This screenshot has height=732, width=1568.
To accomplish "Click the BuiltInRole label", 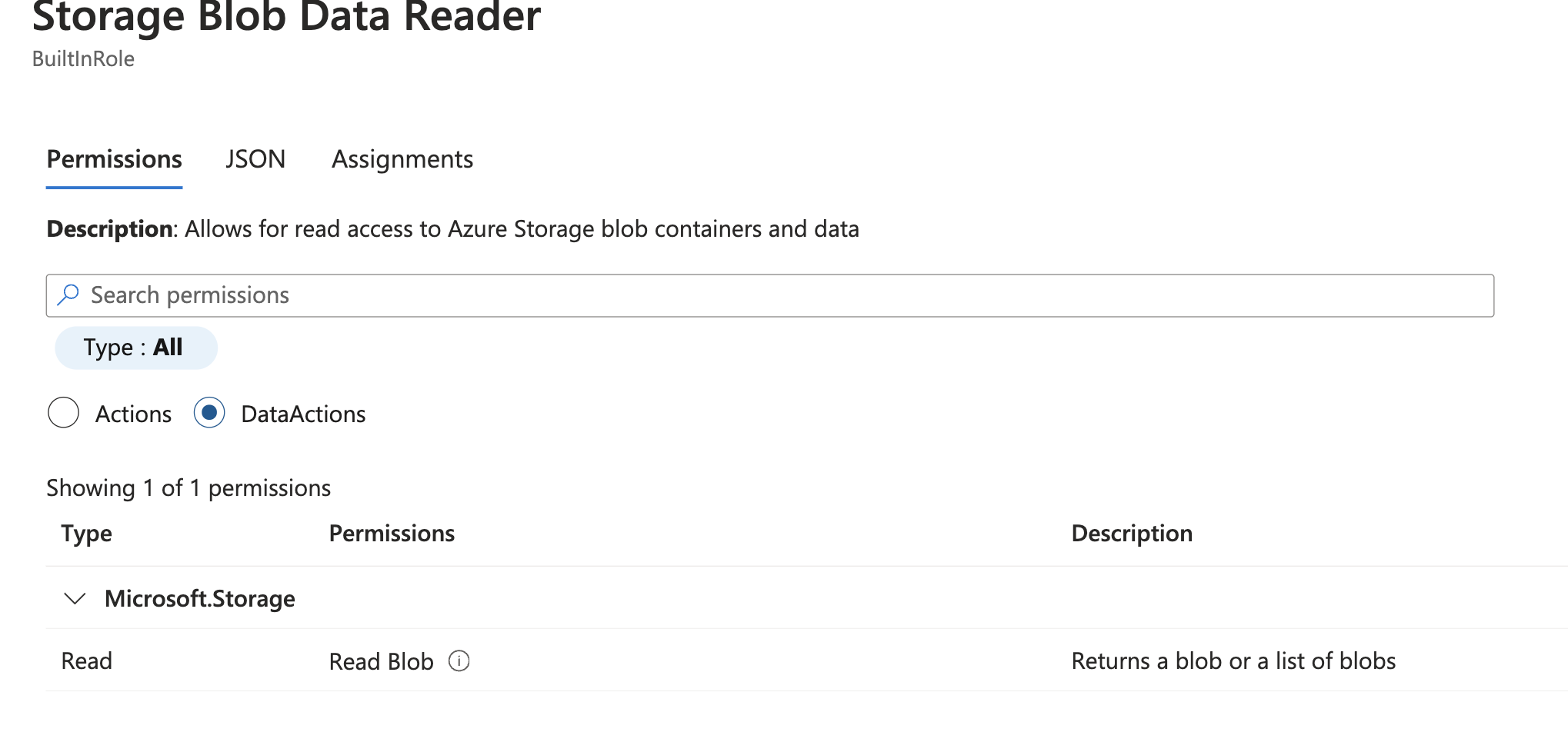I will coord(83,58).
